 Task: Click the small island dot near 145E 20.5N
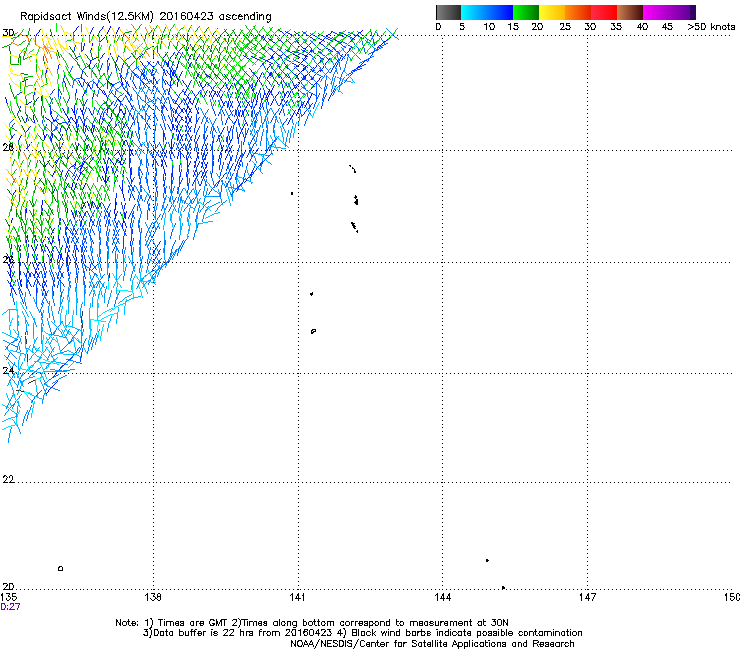click(x=488, y=560)
